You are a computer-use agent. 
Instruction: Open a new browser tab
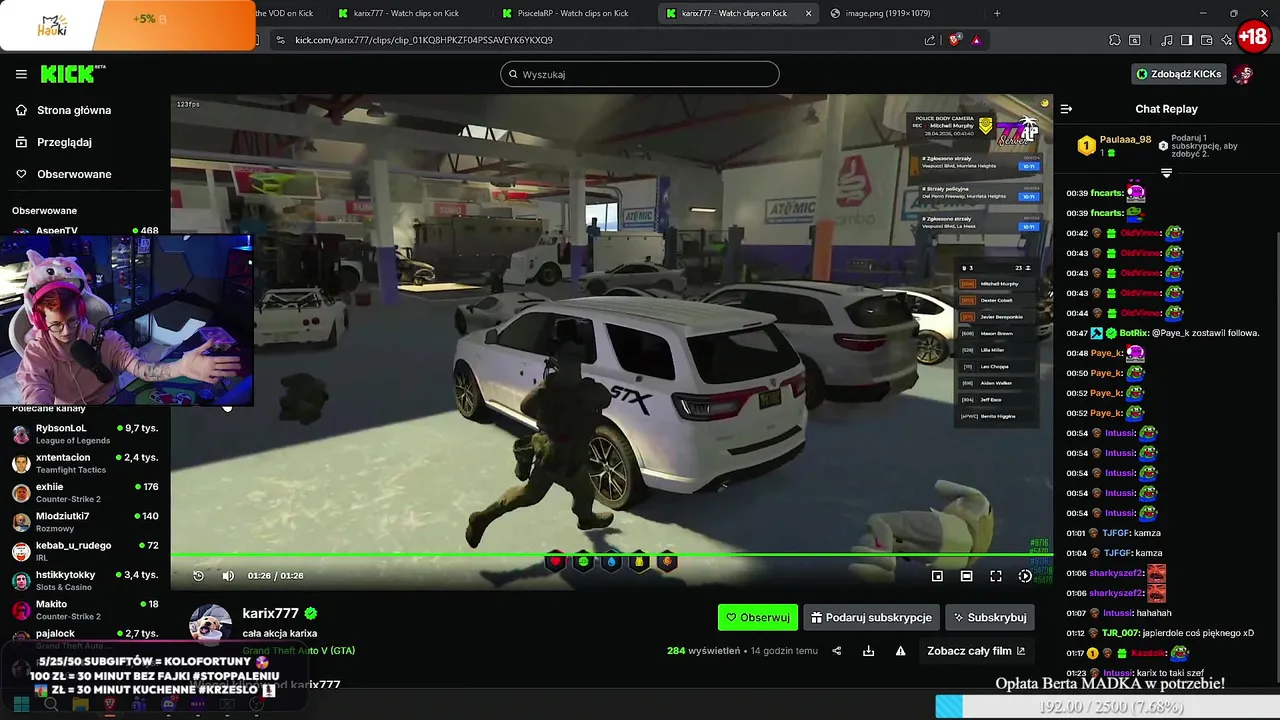(997, 13)
